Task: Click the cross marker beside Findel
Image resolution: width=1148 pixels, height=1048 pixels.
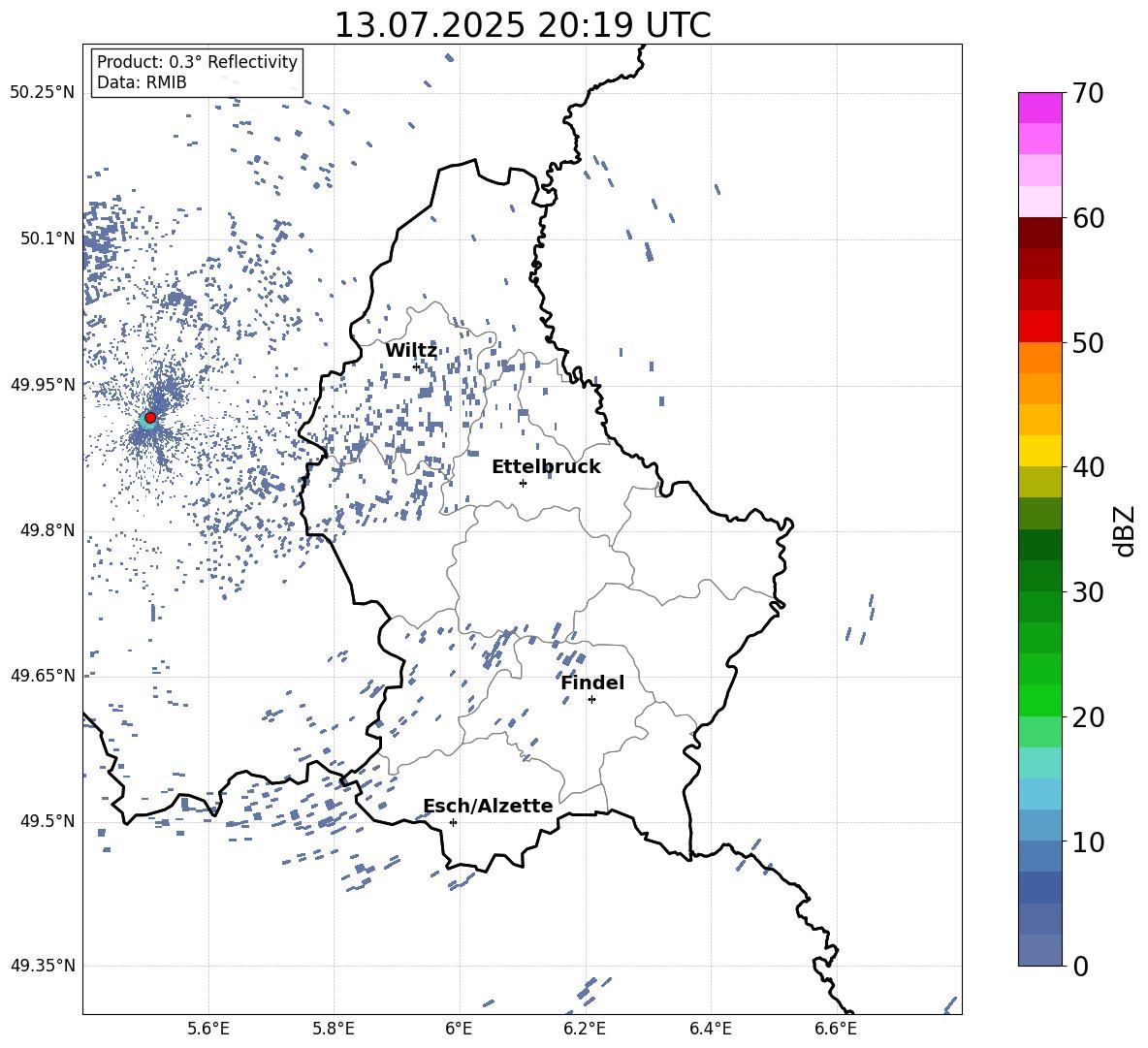Action: tap(591, 699)
